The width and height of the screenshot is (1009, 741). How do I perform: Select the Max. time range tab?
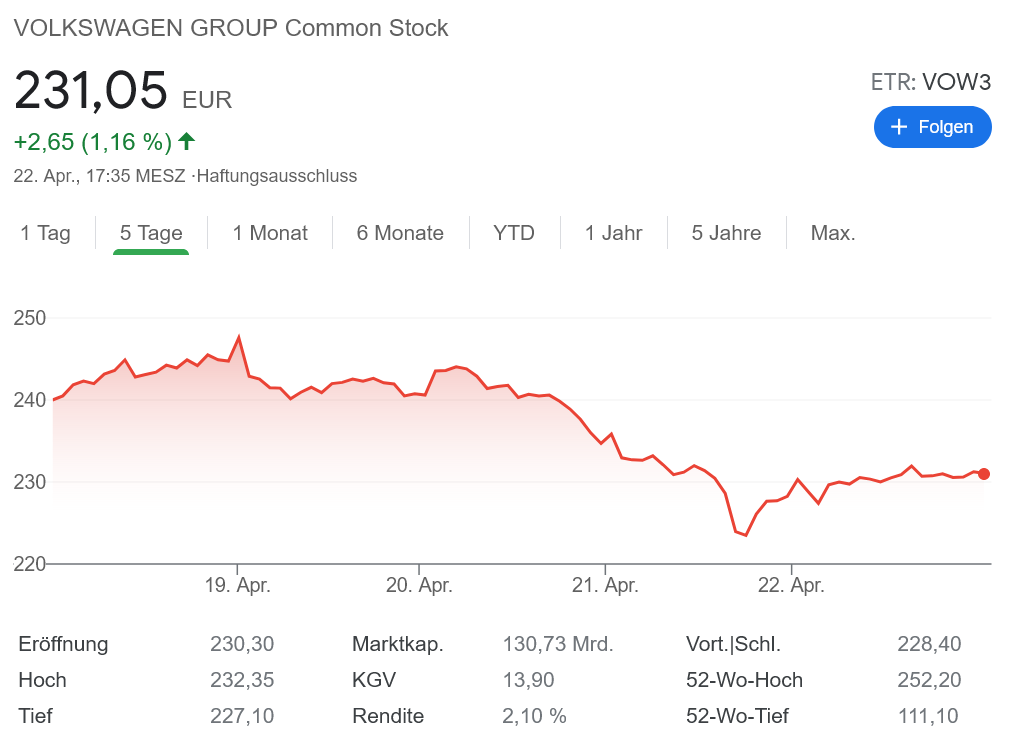(833, 233)
